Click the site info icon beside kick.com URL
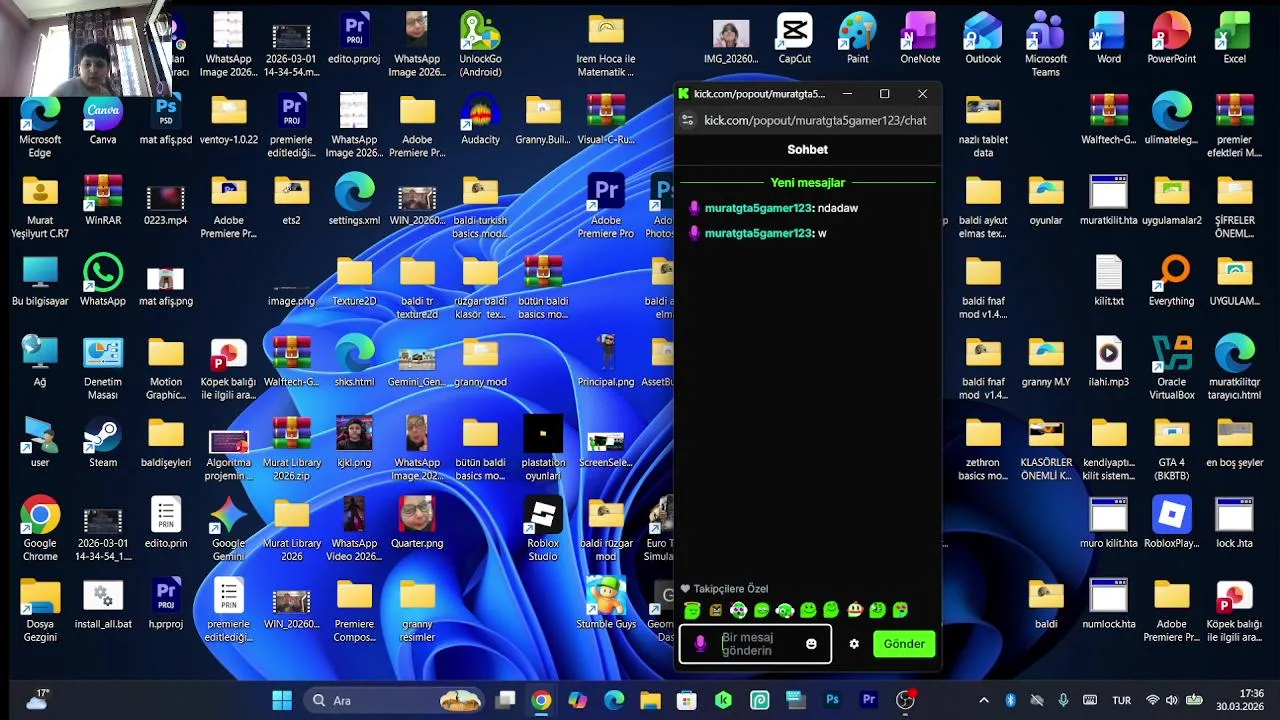 point(687,120)
